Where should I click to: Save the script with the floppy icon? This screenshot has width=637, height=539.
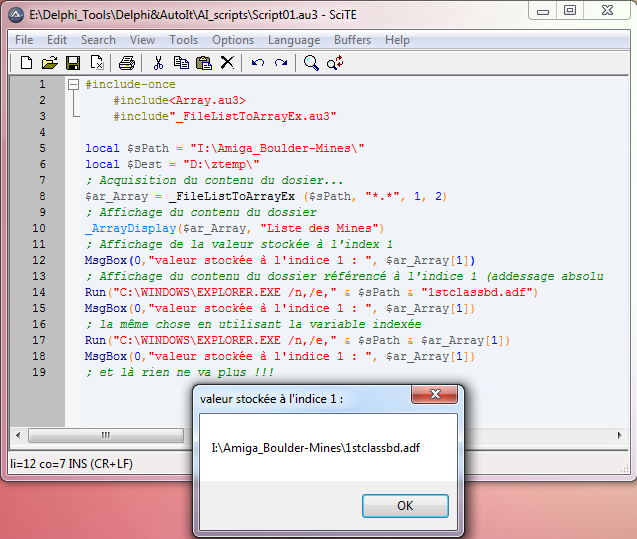click(x=73, y=63)
